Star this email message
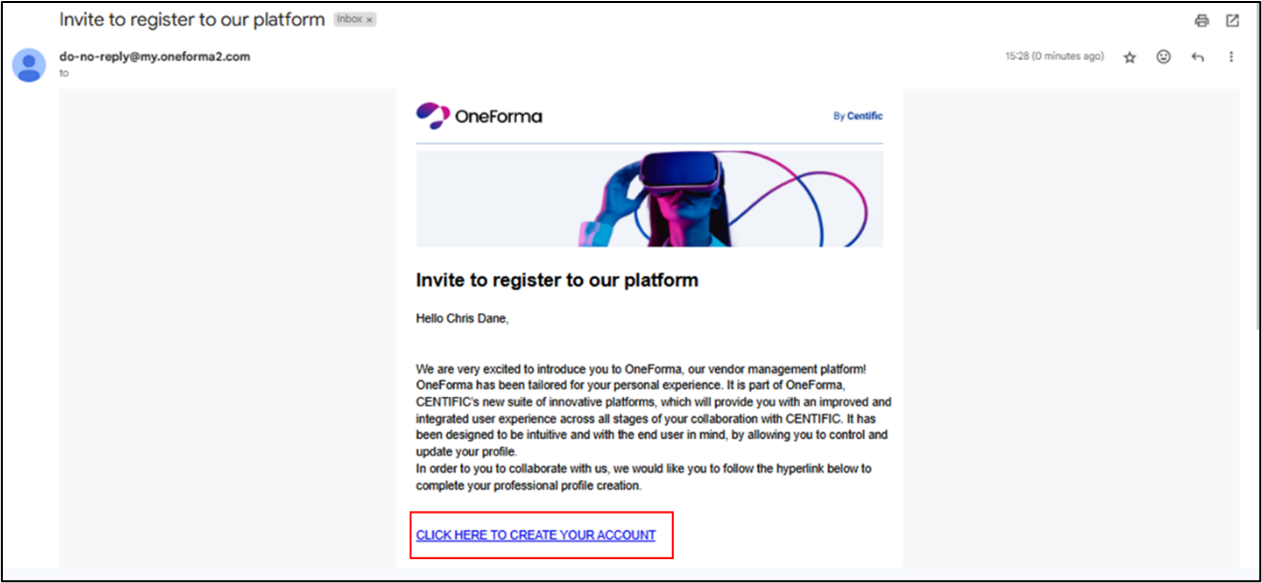This screenshot has width=1262, height=583. coord(1130,57)
